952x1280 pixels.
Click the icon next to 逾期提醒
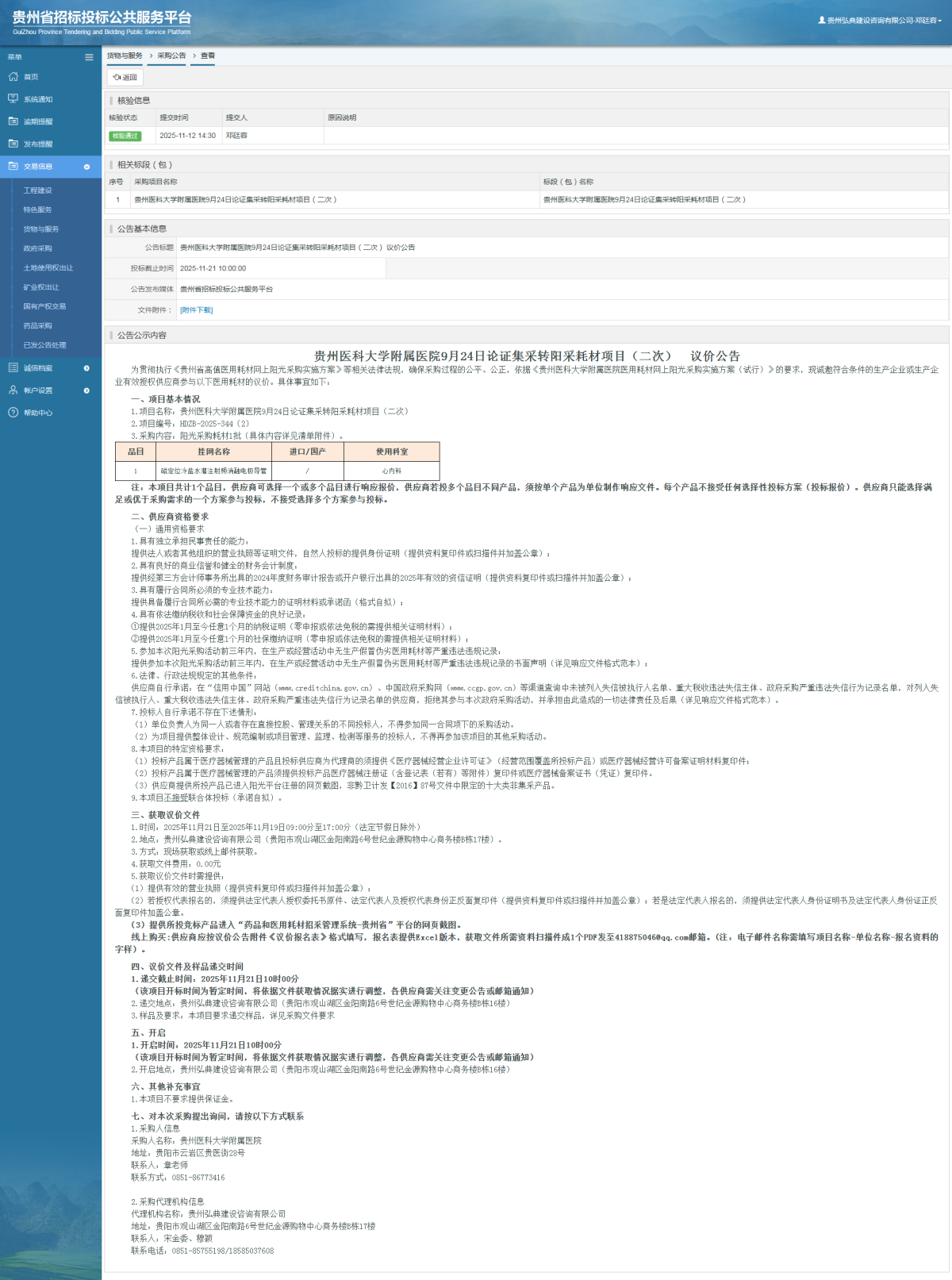click(x=13, y=121)
